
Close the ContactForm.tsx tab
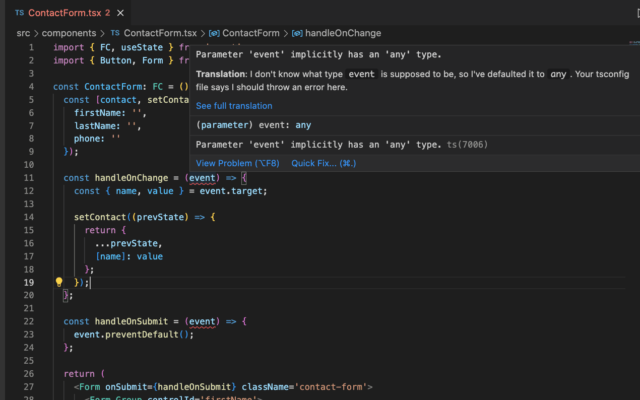[120, 13]
